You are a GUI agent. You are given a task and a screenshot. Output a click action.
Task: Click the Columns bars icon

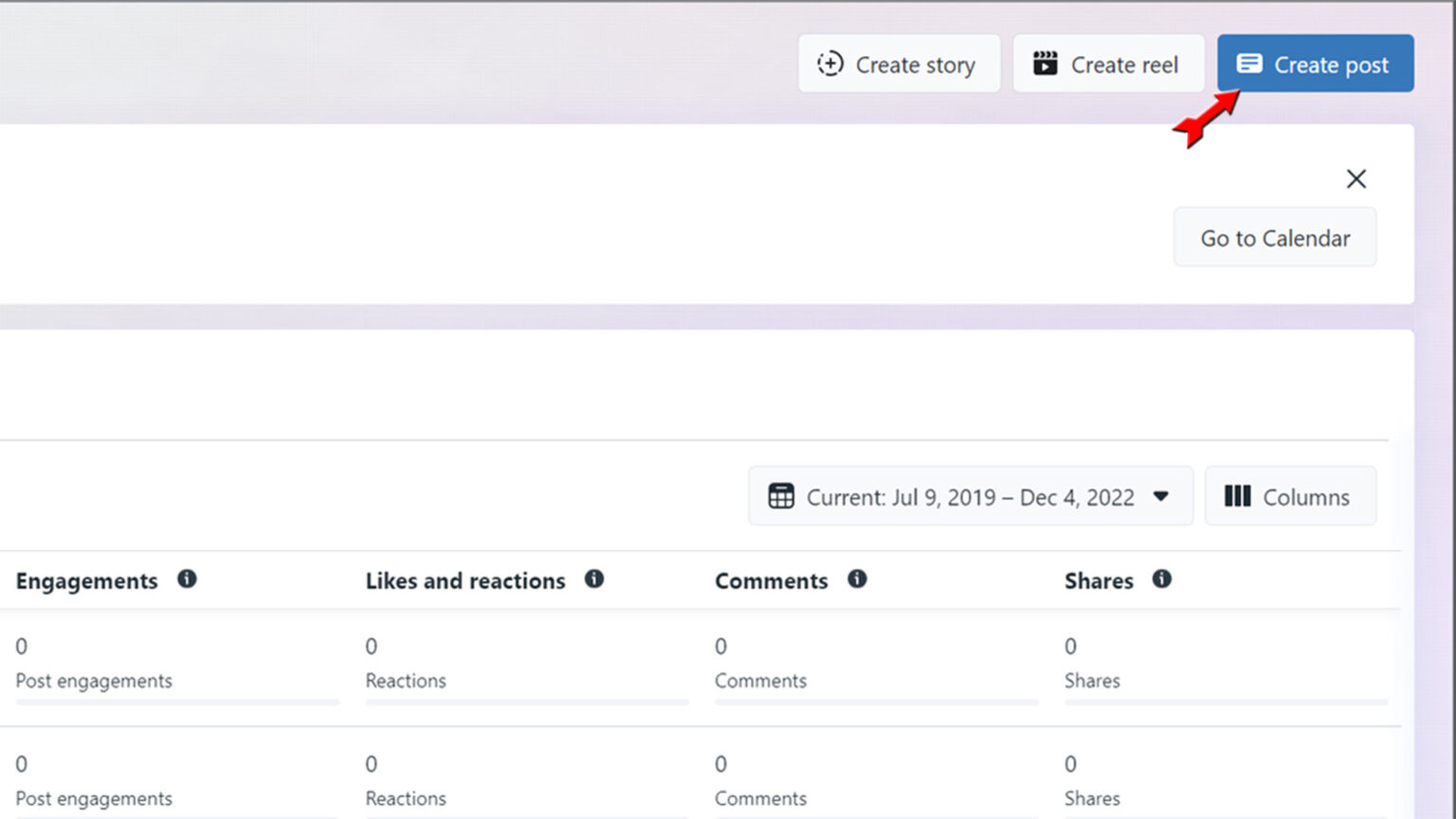[x=1237, y=496]
